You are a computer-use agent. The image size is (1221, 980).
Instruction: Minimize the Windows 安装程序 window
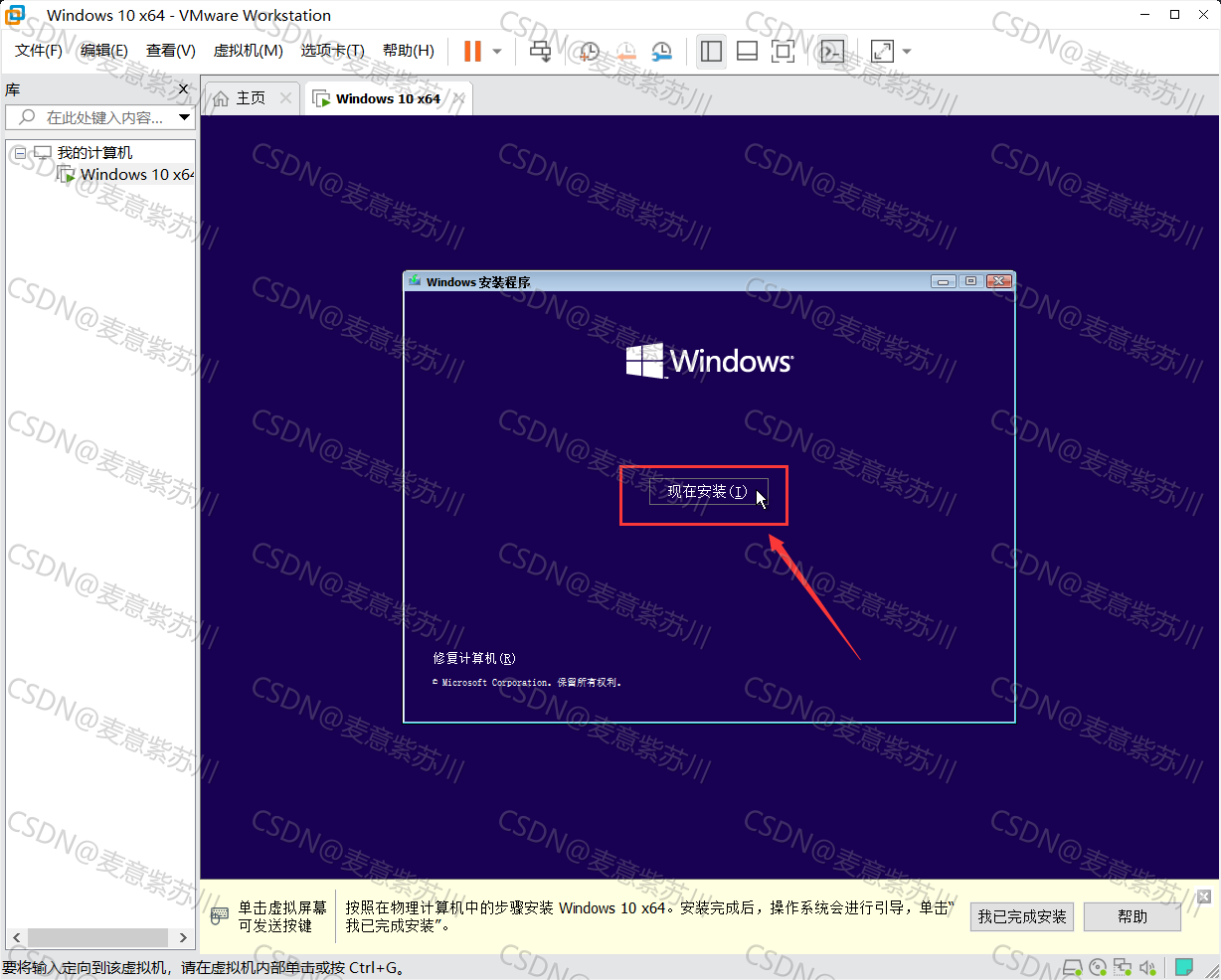[x=944, y=281]
